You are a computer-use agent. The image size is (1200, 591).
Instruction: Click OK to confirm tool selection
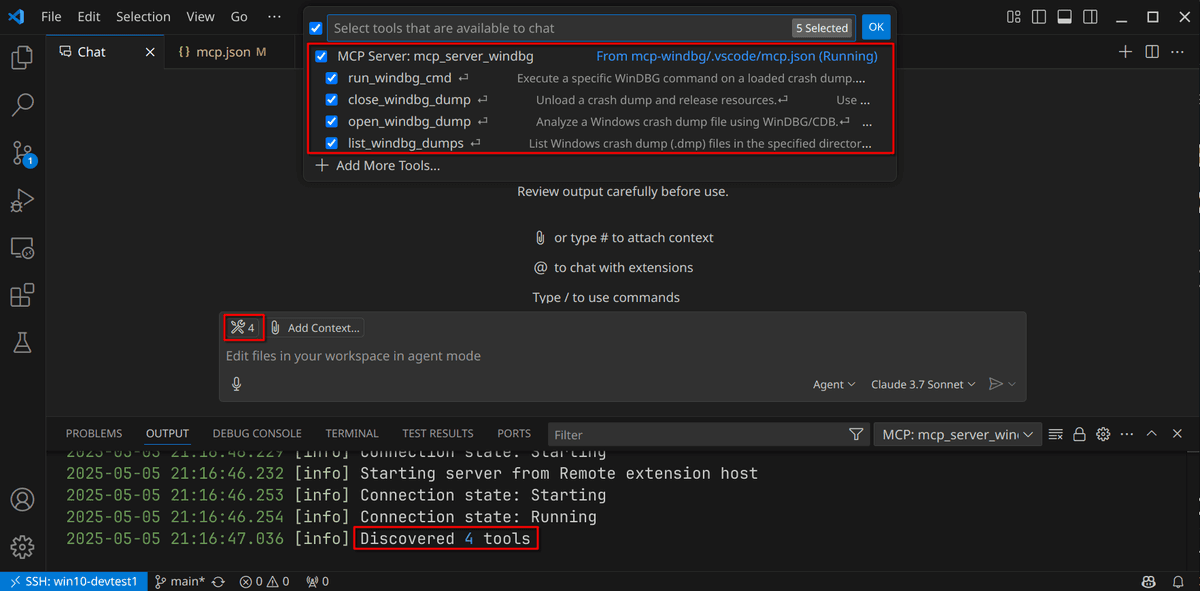(x=876, y=28)
